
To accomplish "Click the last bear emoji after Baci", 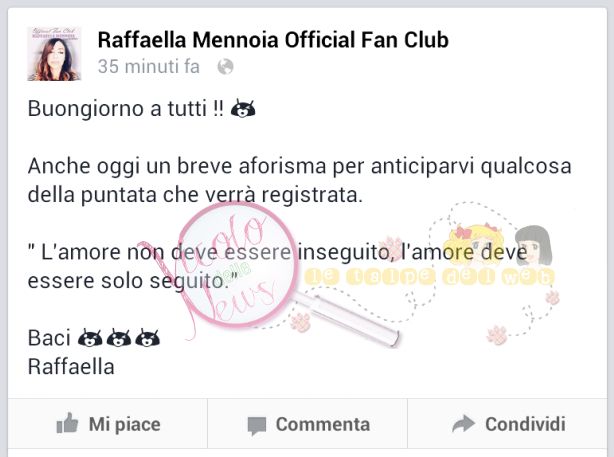I will pyautogui.click(x=147, y=338).
